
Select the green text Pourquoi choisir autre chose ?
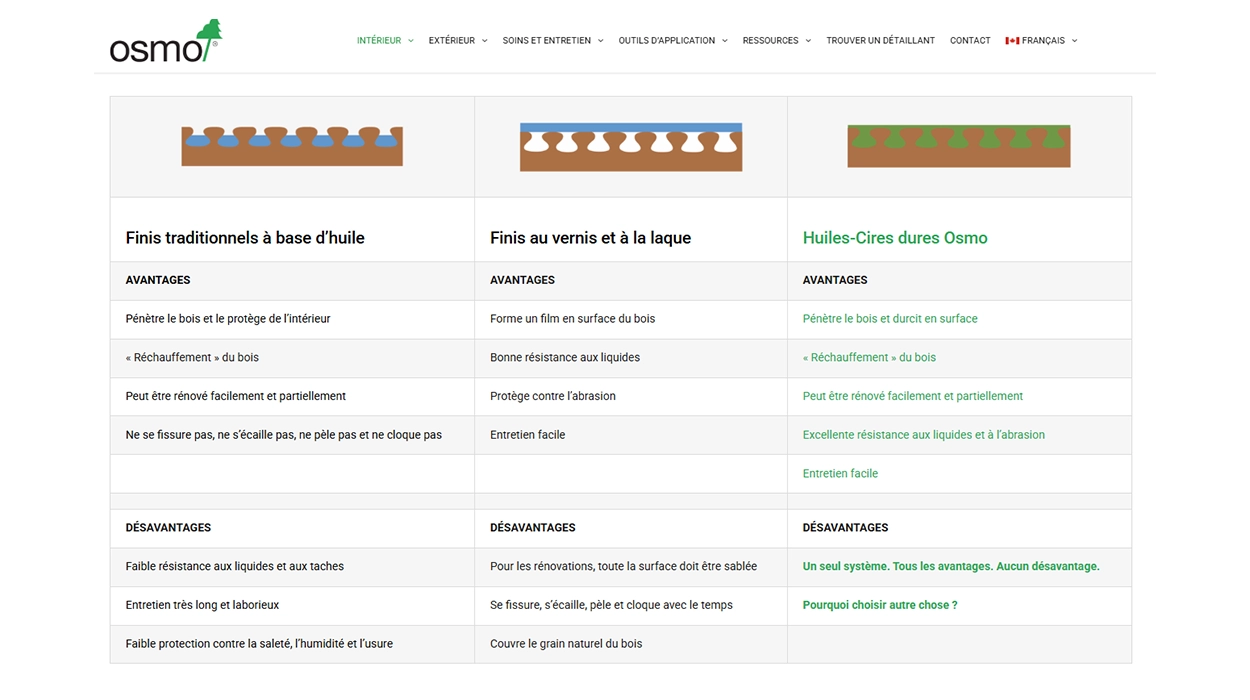(x=880, y=605)
